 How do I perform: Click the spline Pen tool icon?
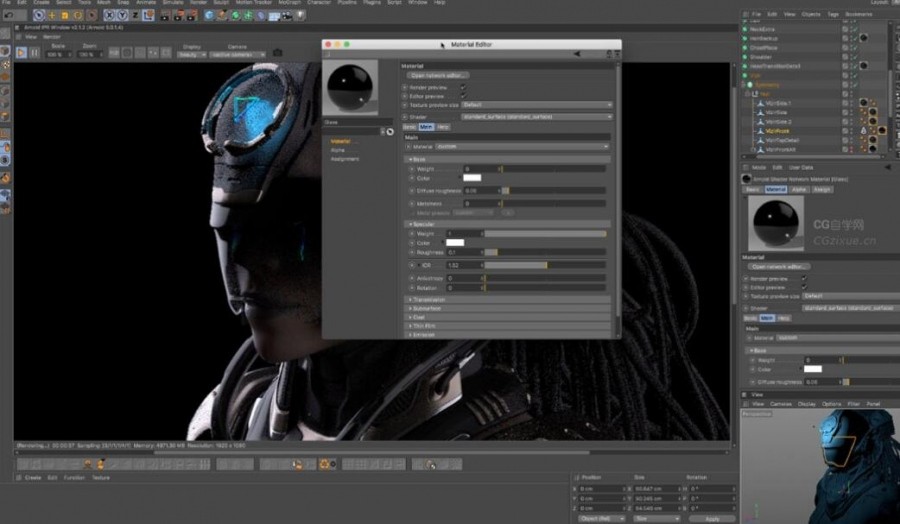click(222, 15)
